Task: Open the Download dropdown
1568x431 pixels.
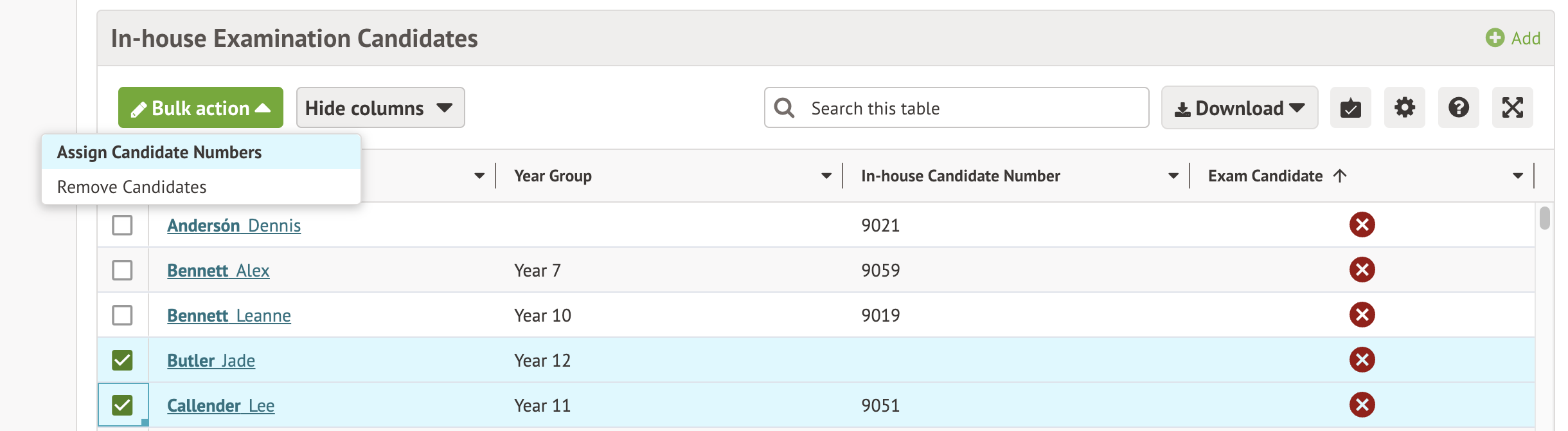Action: [1239, 107]
